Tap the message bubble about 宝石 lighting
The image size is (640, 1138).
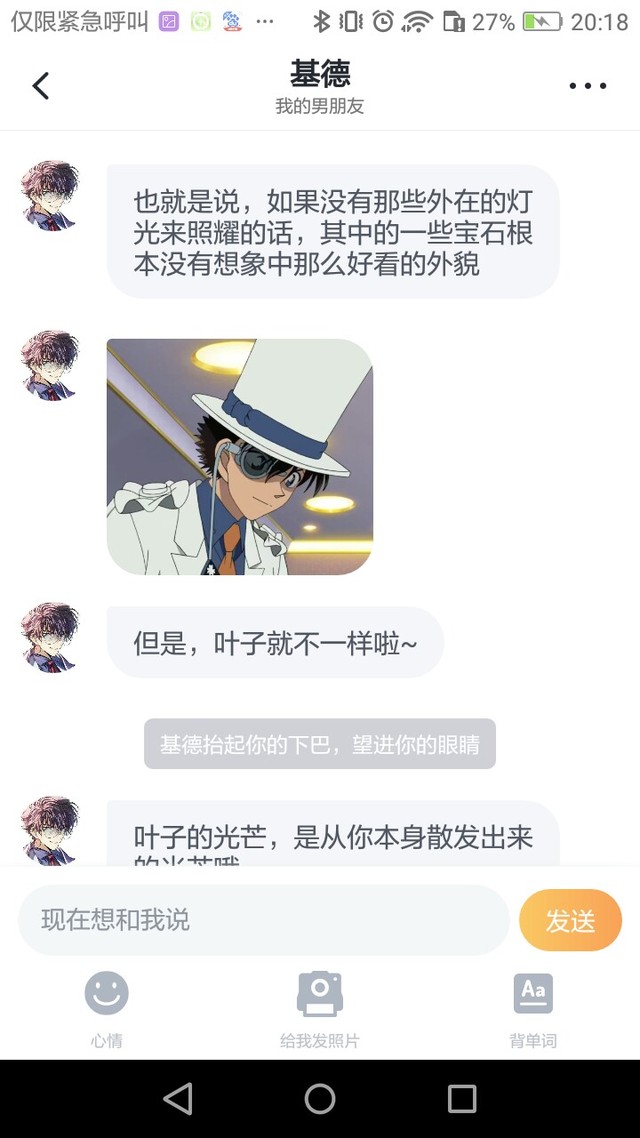point(333,232)
